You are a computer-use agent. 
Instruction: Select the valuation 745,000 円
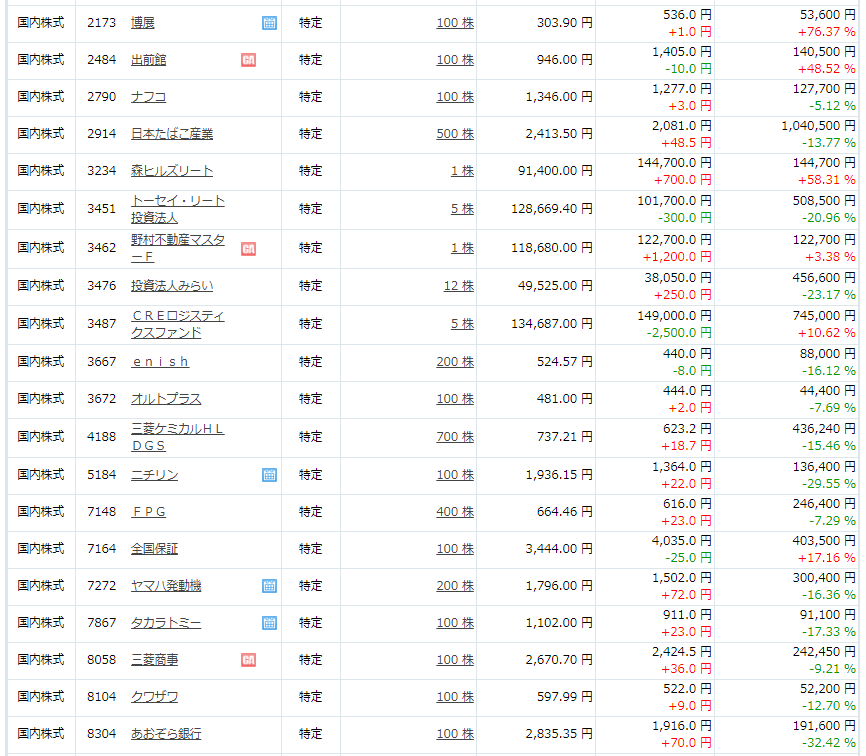[824, 316]
